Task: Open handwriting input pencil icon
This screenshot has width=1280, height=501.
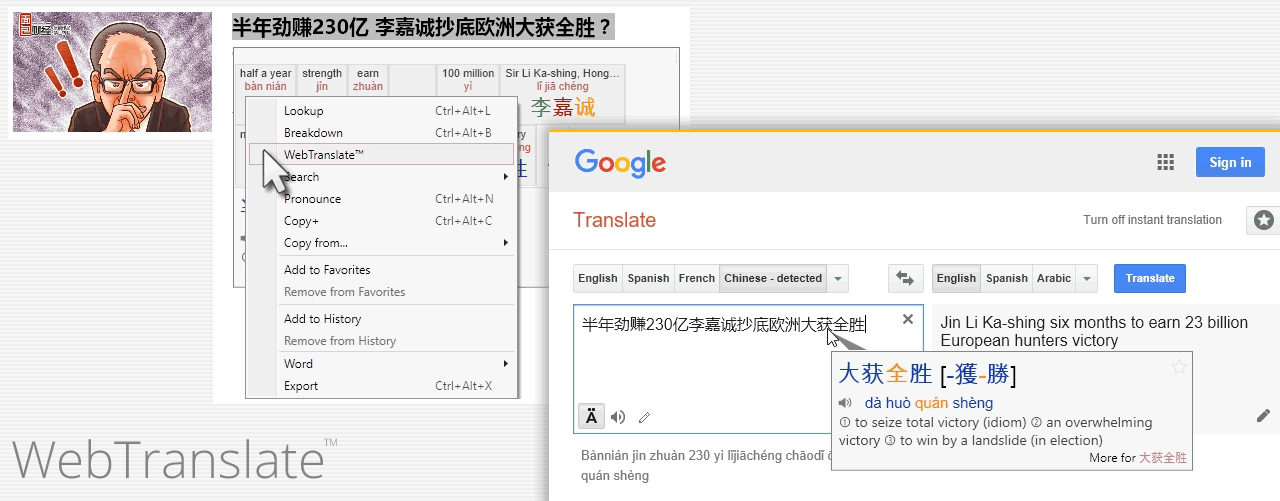Action: 644,417
